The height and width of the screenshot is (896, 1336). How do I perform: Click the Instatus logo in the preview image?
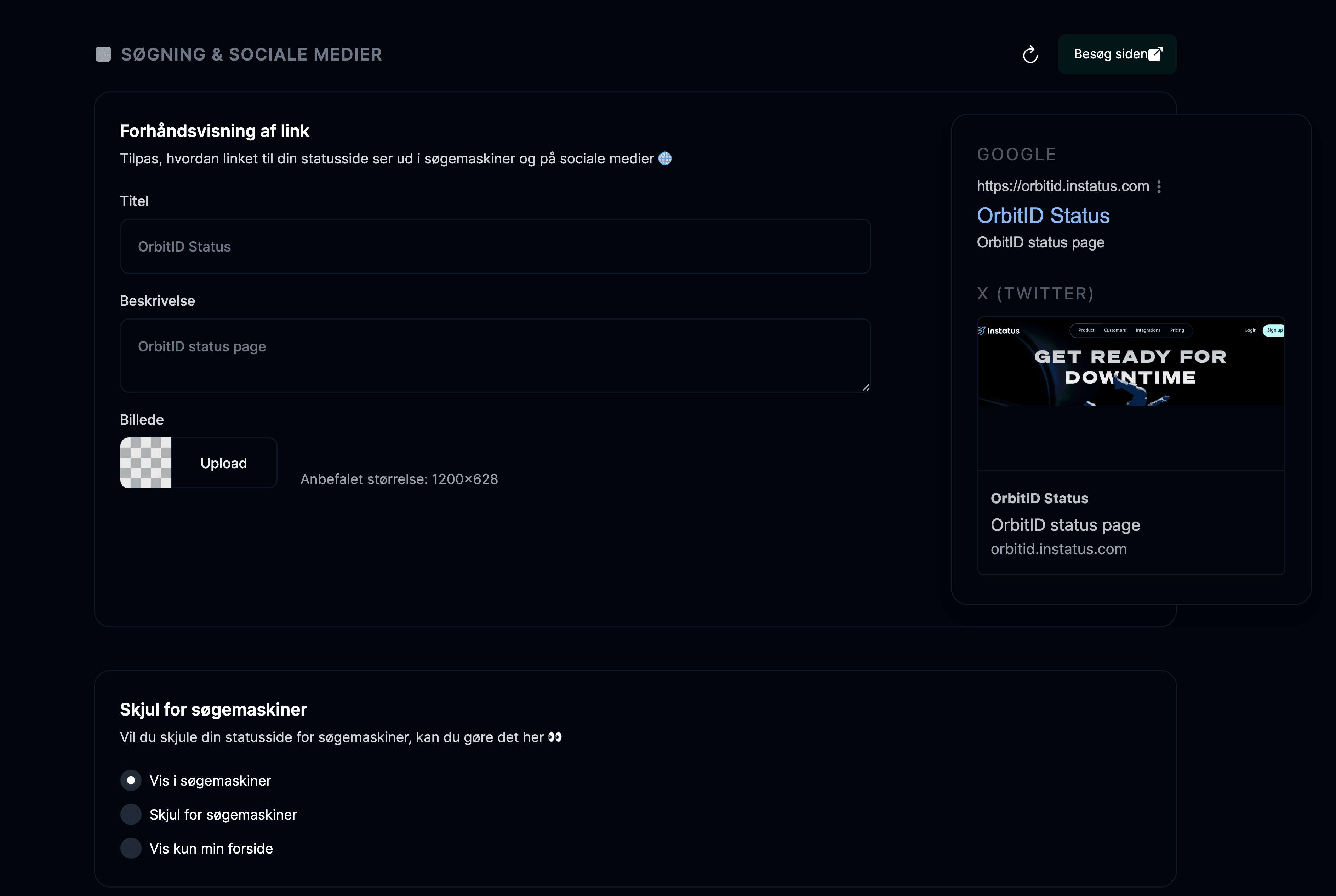tap(999, 331)
